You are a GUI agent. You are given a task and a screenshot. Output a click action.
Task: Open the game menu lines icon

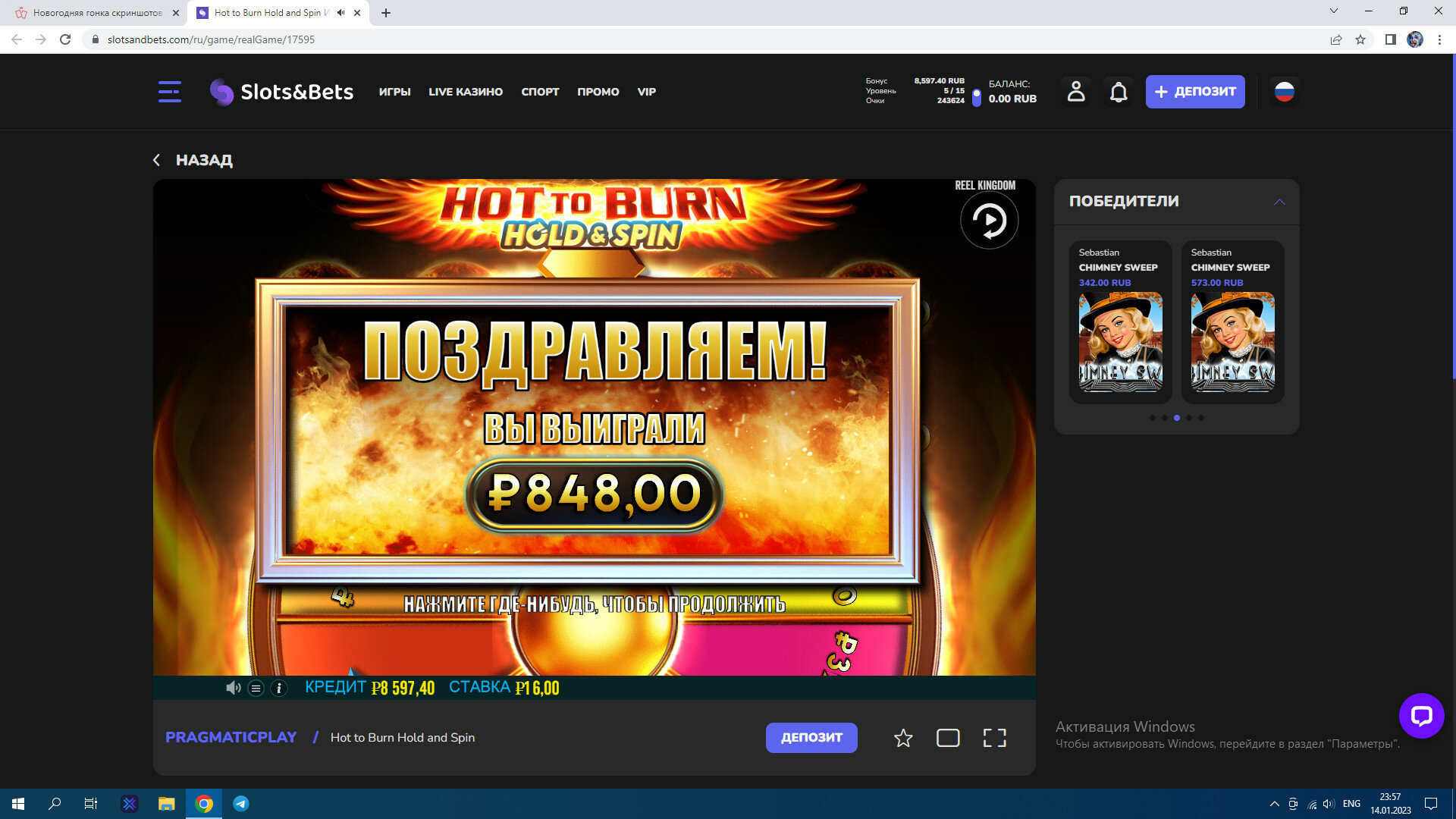[x=256, y=688]
